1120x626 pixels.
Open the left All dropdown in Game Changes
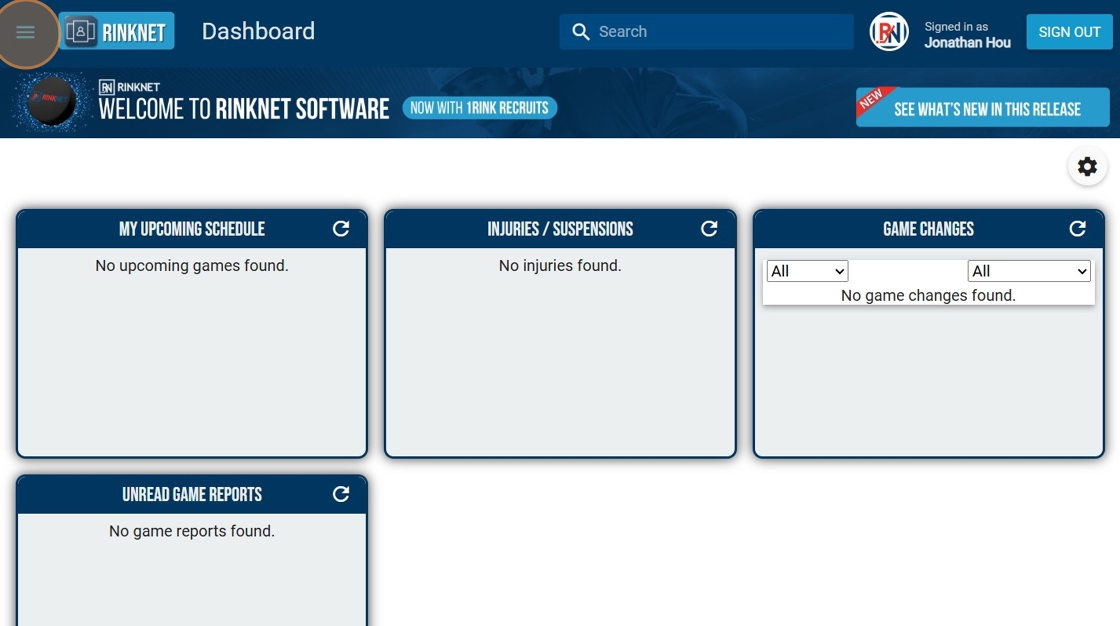[x=807, y=271]
